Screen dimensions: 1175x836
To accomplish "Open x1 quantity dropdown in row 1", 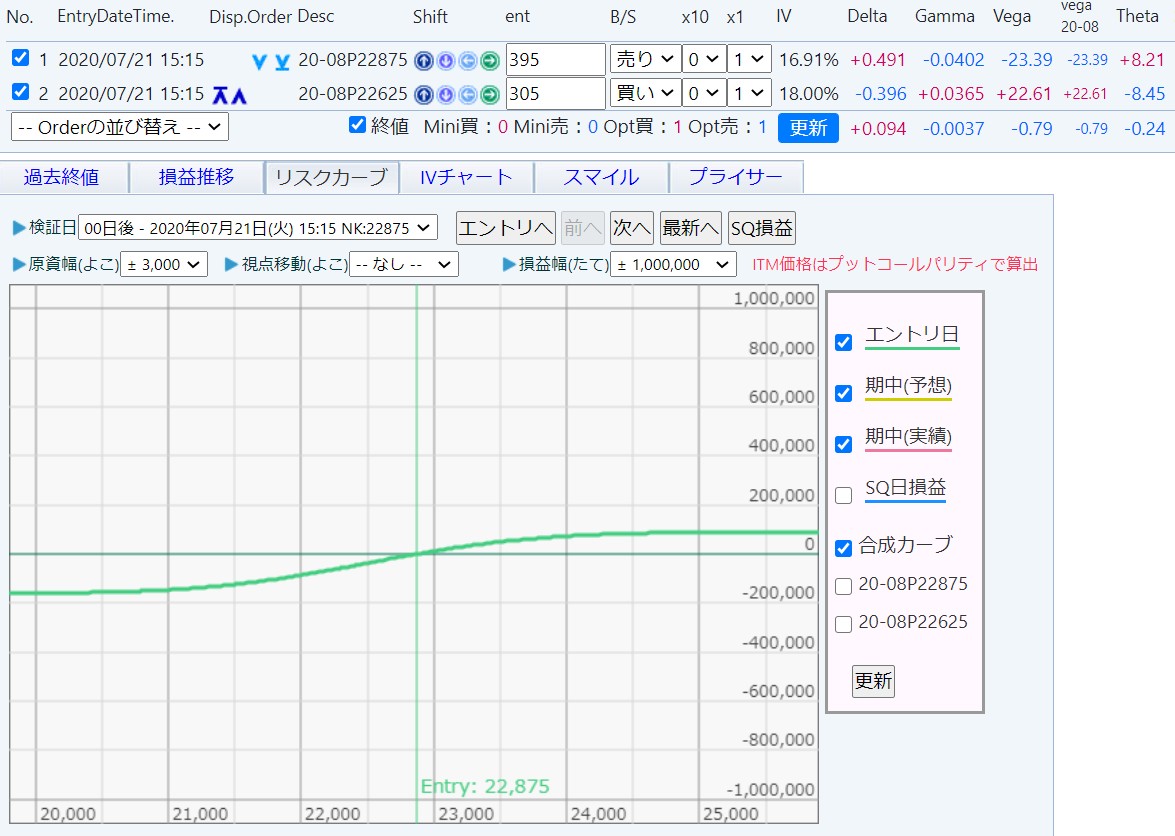I will point(749,59).
